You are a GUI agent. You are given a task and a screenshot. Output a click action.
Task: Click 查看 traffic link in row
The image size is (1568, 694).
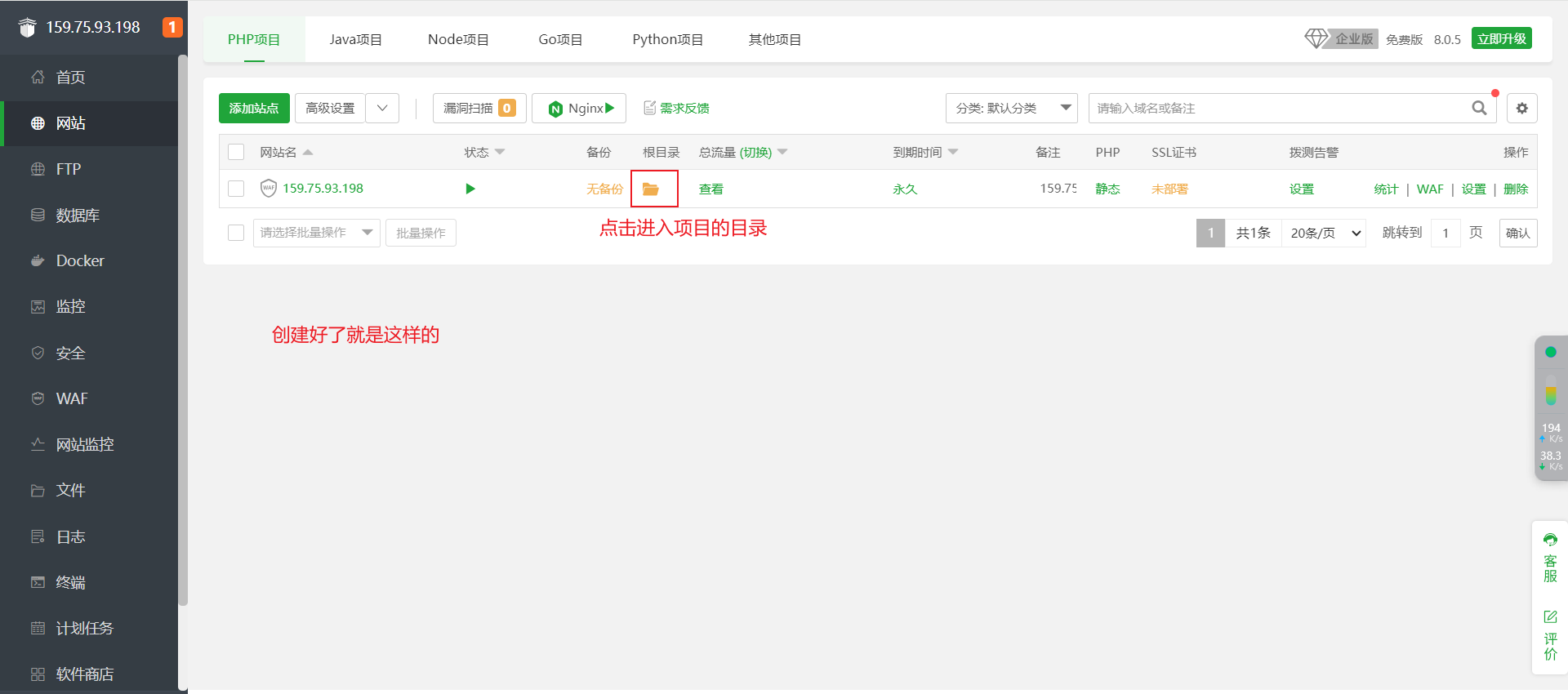click(710, 189)
